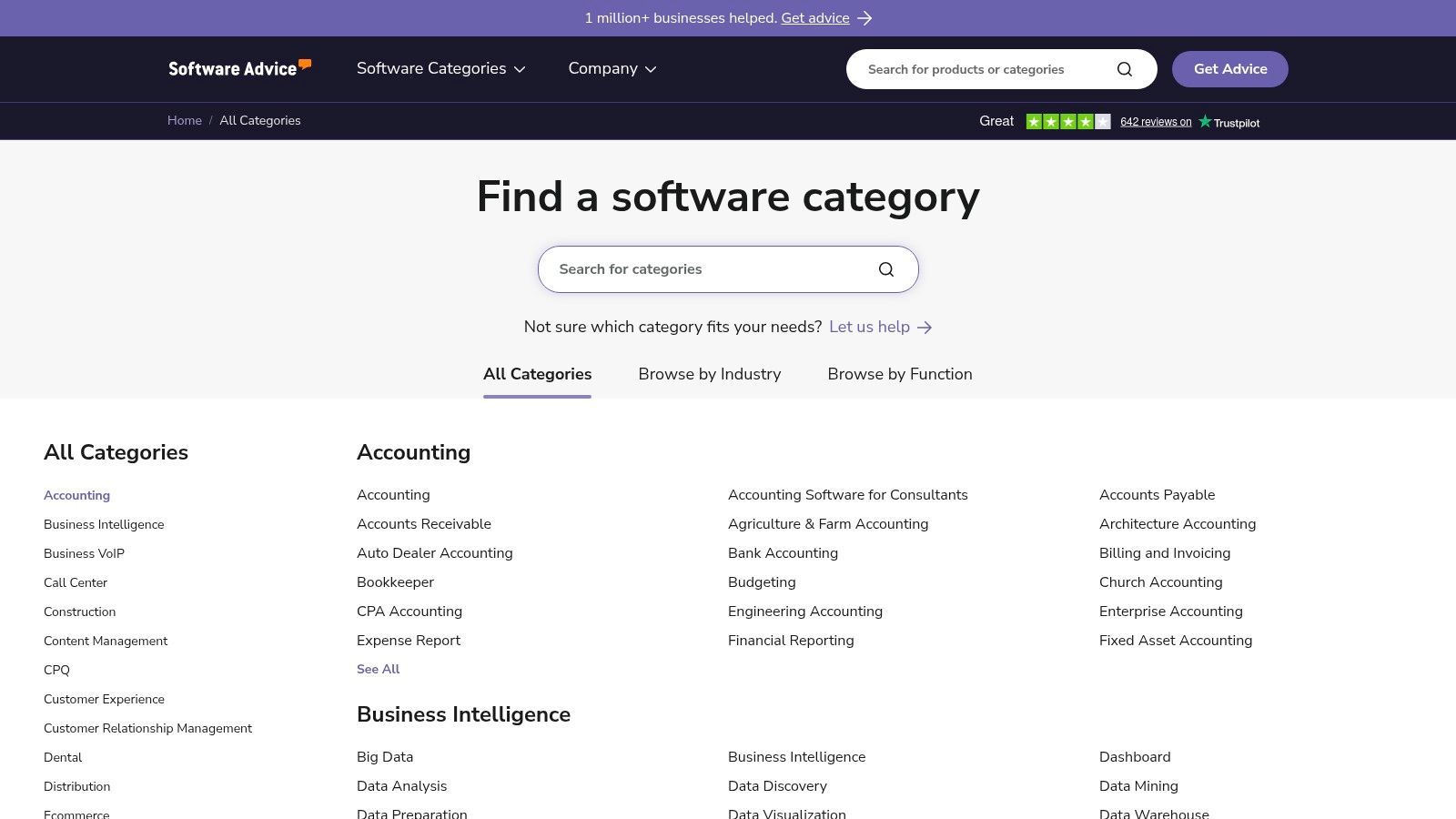Click the magnifier icon in the top search bar
The width and height of the screenshot is (1456, 819).
click(1125, 68)
